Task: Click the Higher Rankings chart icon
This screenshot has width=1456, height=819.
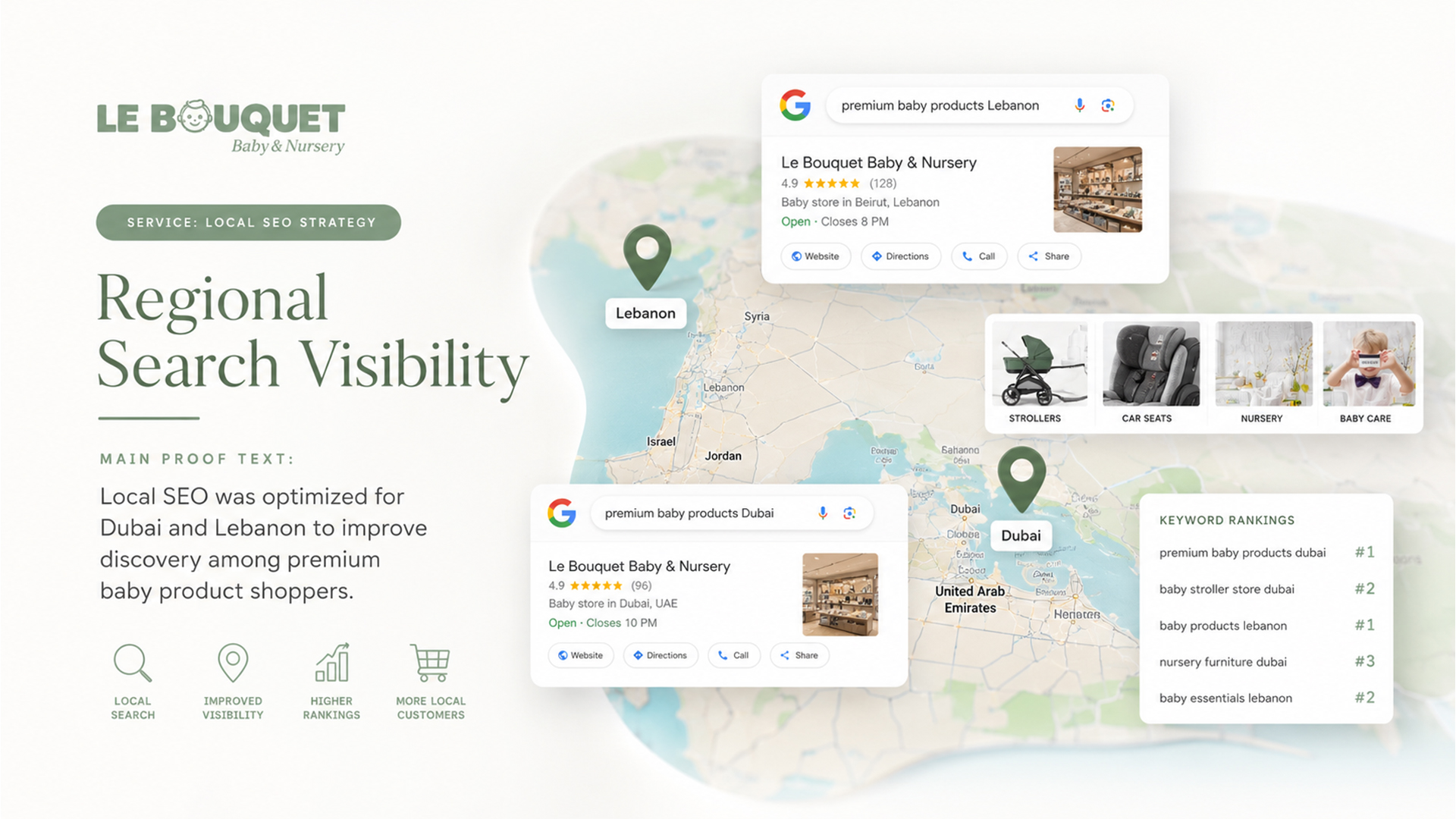Action: (332, 663)
